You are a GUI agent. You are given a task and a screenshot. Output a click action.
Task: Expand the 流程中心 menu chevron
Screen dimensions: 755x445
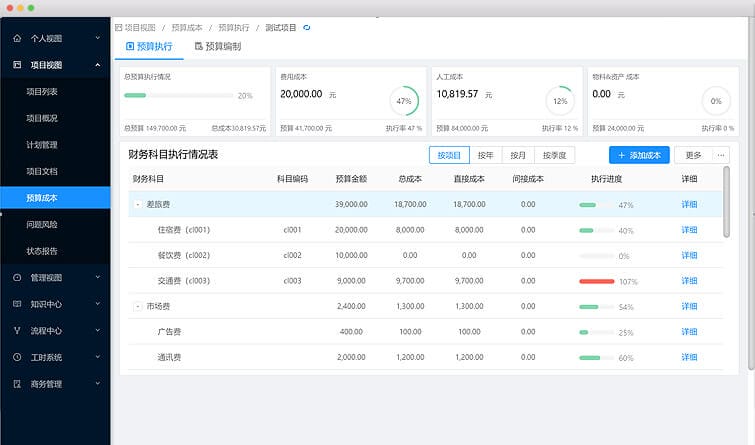click(98, 330)
